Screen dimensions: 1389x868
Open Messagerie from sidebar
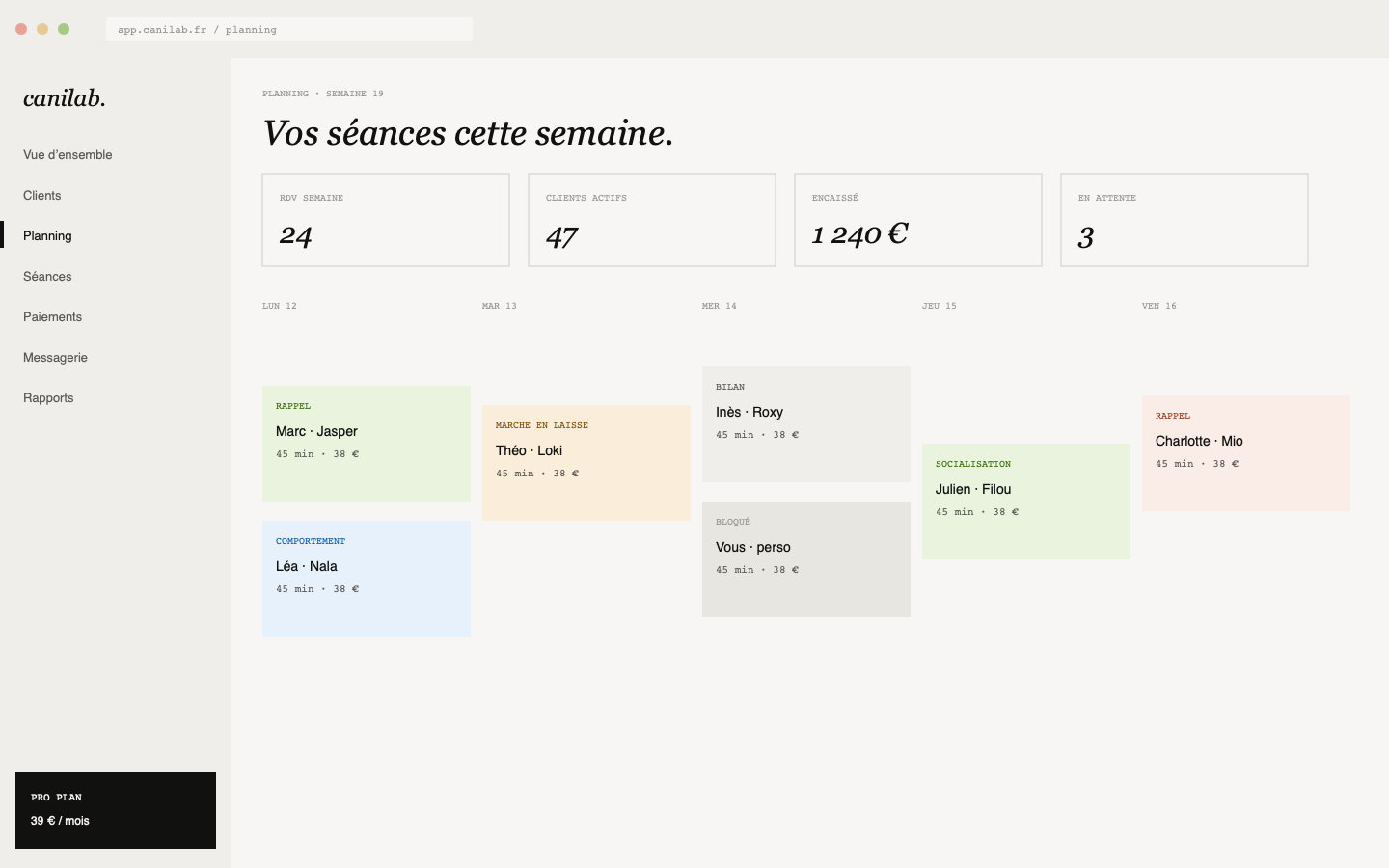tap(55, 358)
